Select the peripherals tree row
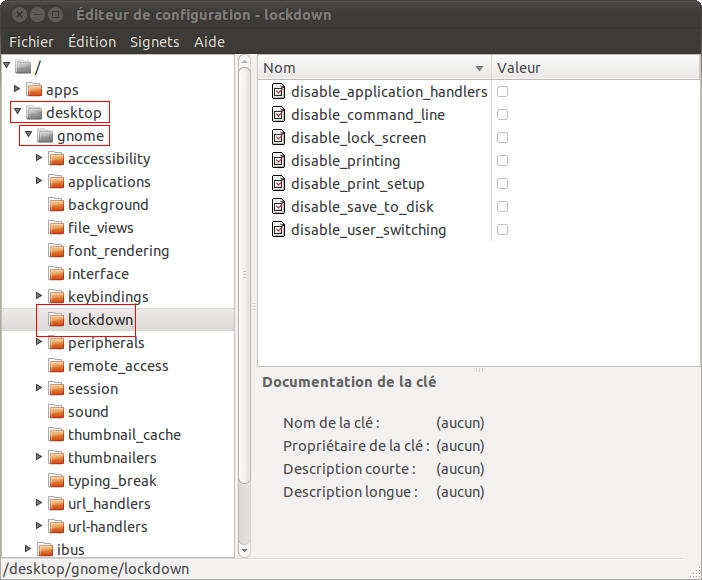Viewport: 702px width, 580px height. [x=118, y=343]
